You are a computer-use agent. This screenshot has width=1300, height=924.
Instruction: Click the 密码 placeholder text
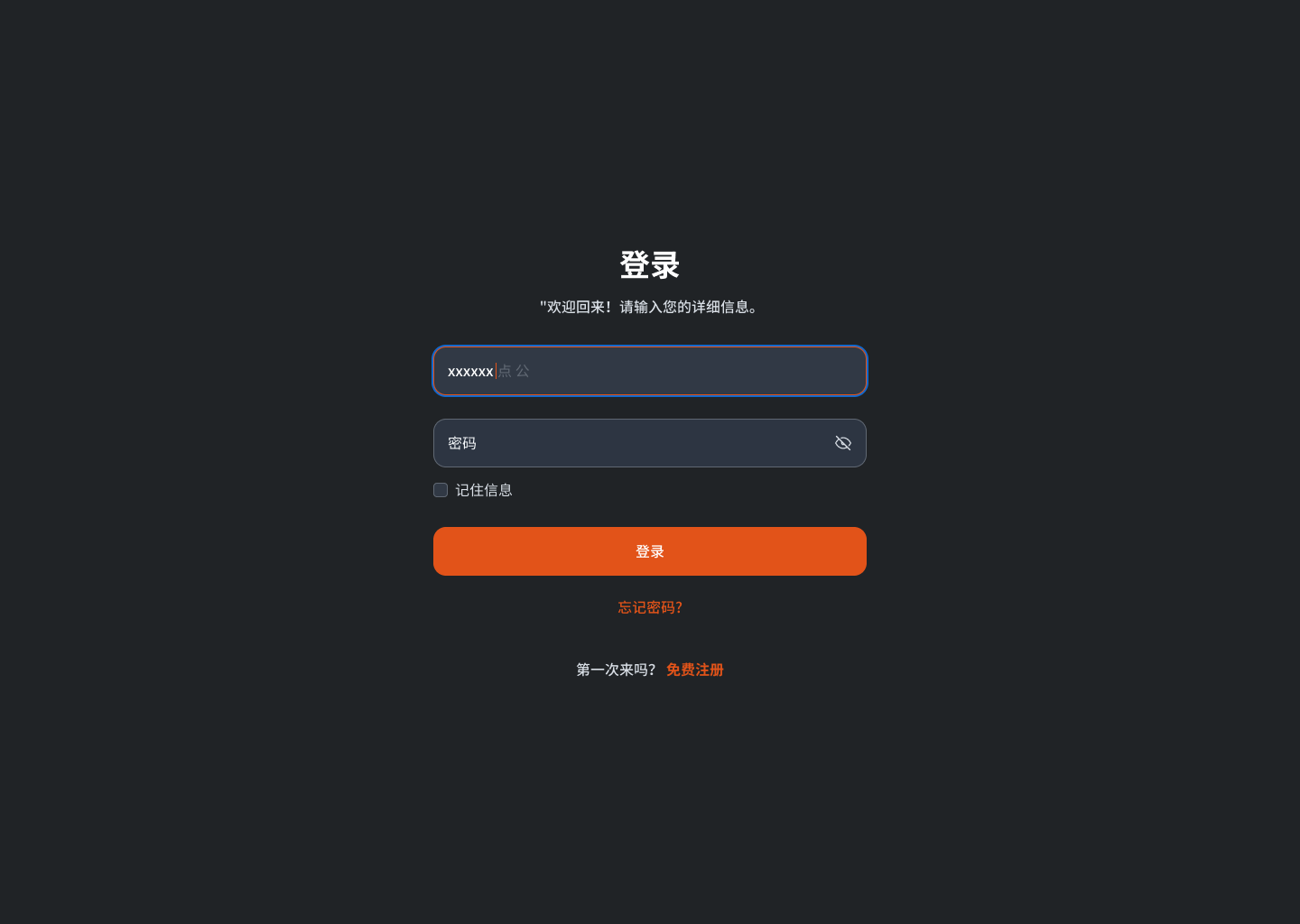[462, 443]
